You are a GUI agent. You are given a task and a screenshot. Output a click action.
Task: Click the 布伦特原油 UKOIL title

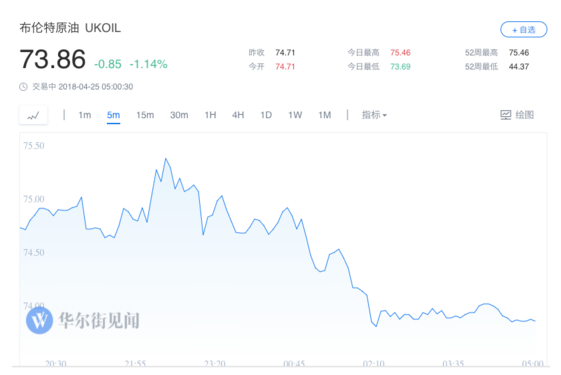pyautogui.click(x=70, y=28)
